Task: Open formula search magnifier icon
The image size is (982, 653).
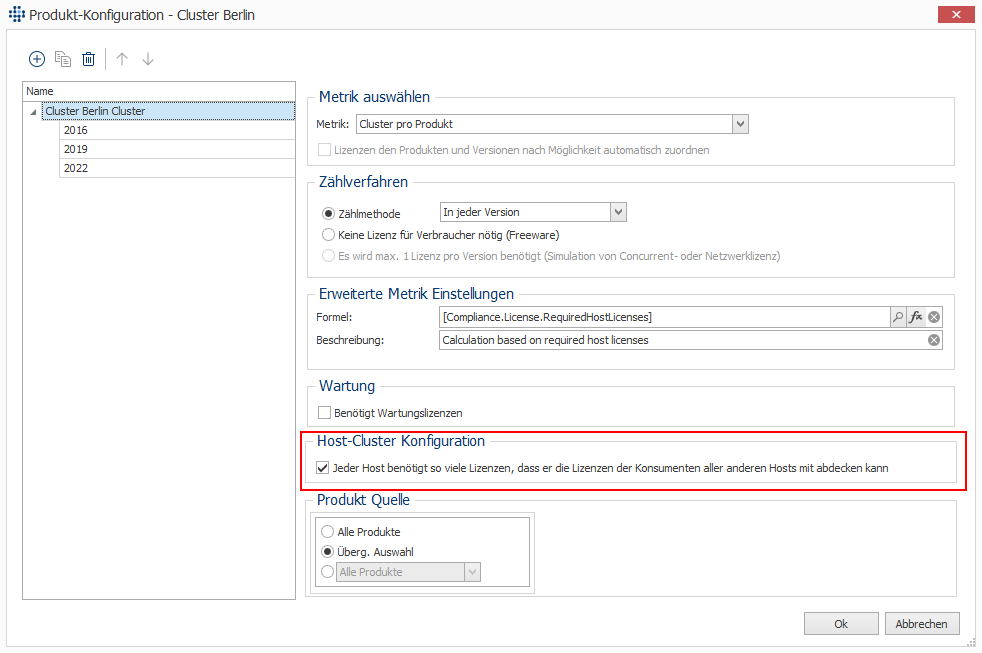Action: (x=898, y=317)
